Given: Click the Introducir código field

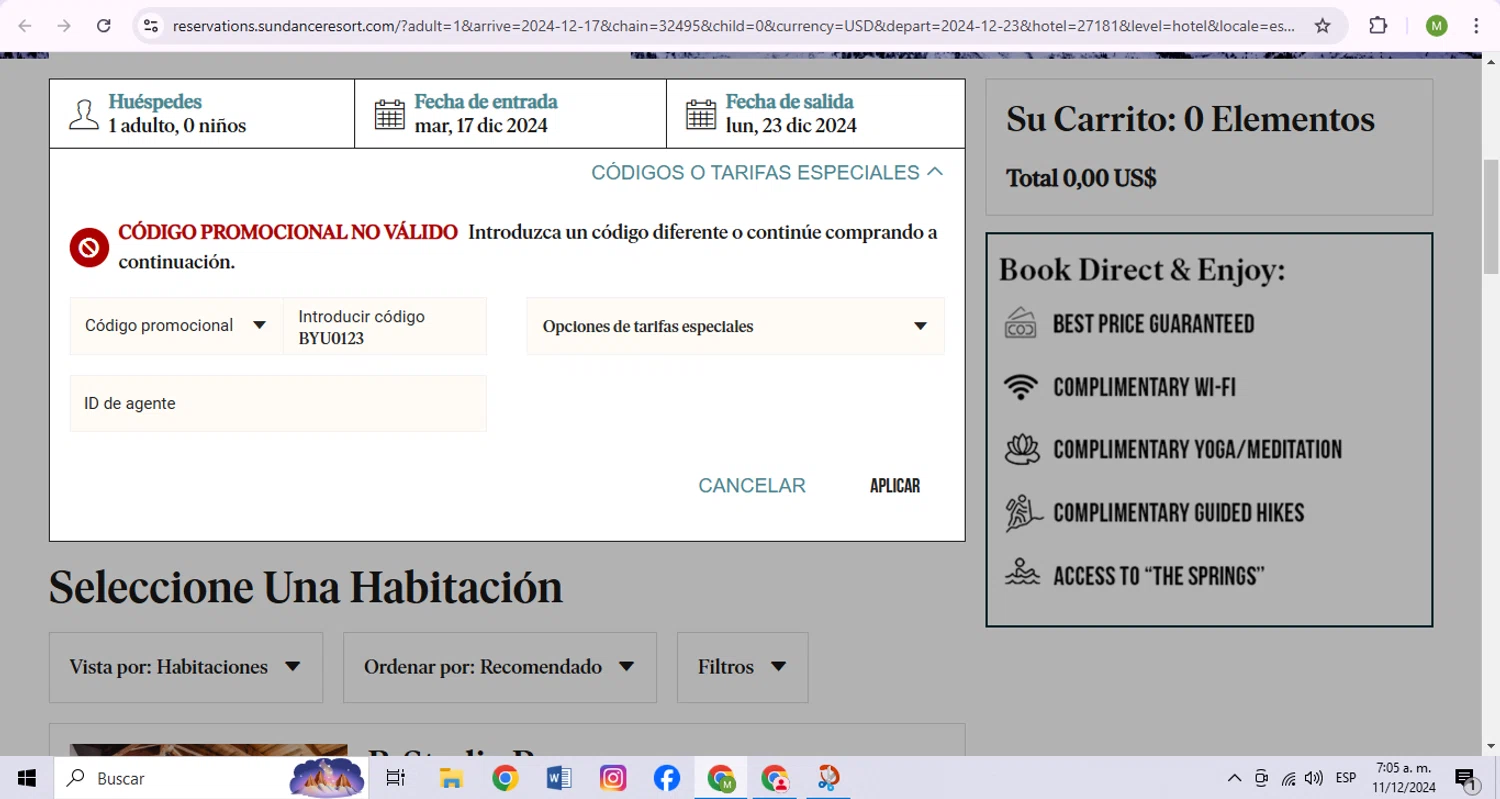Looking at the screenshot, I should 385,326.
